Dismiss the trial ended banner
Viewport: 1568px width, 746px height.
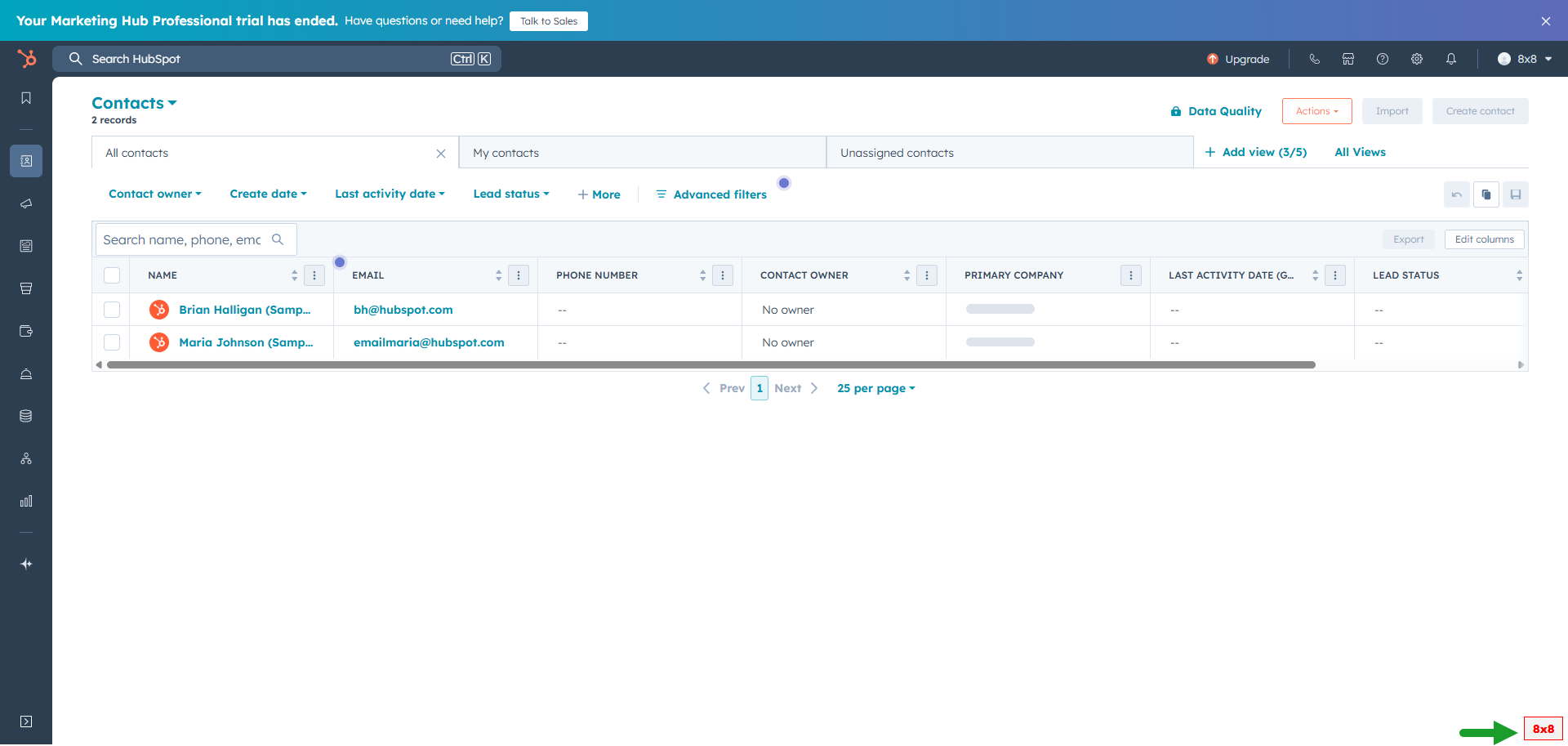(1546, 21)
